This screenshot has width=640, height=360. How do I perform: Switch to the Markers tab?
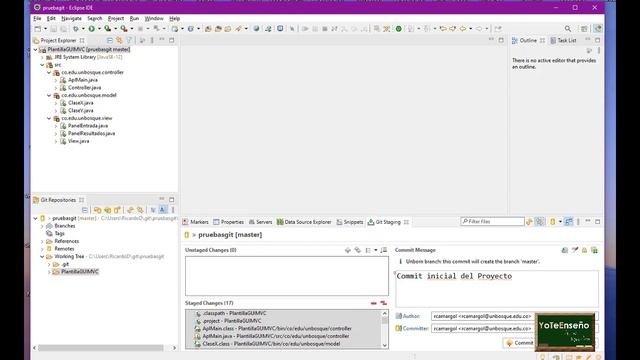[196, 222]
